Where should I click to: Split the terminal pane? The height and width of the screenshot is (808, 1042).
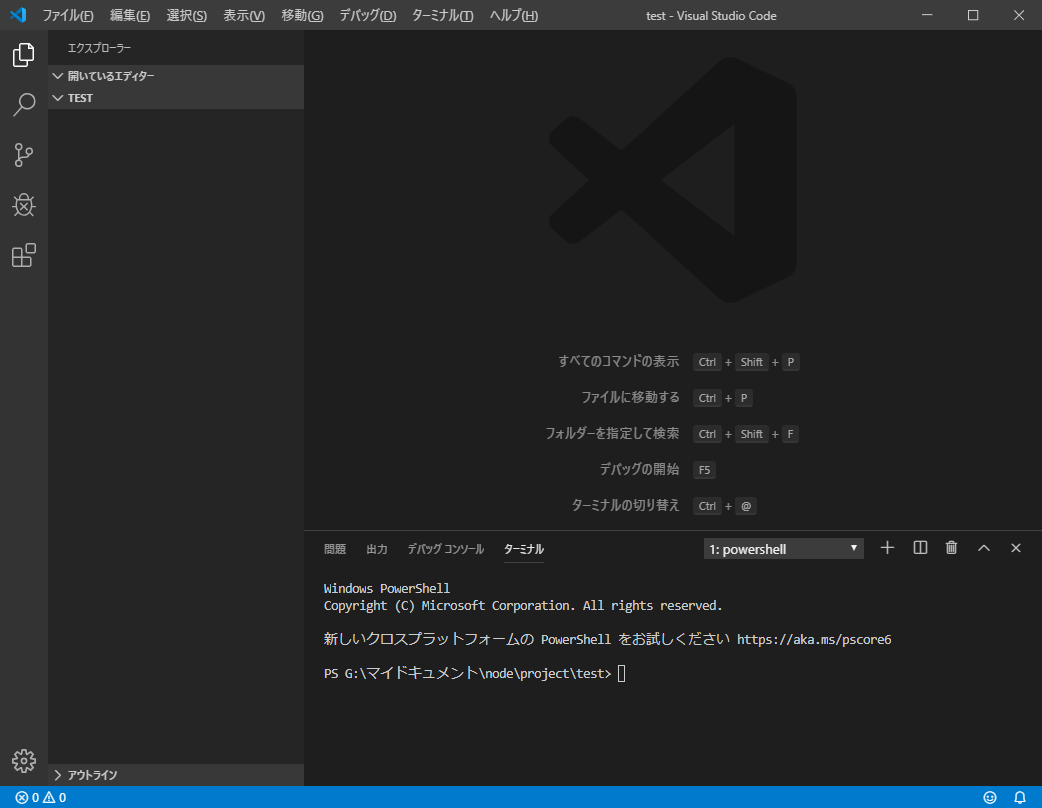coord(920,548)
